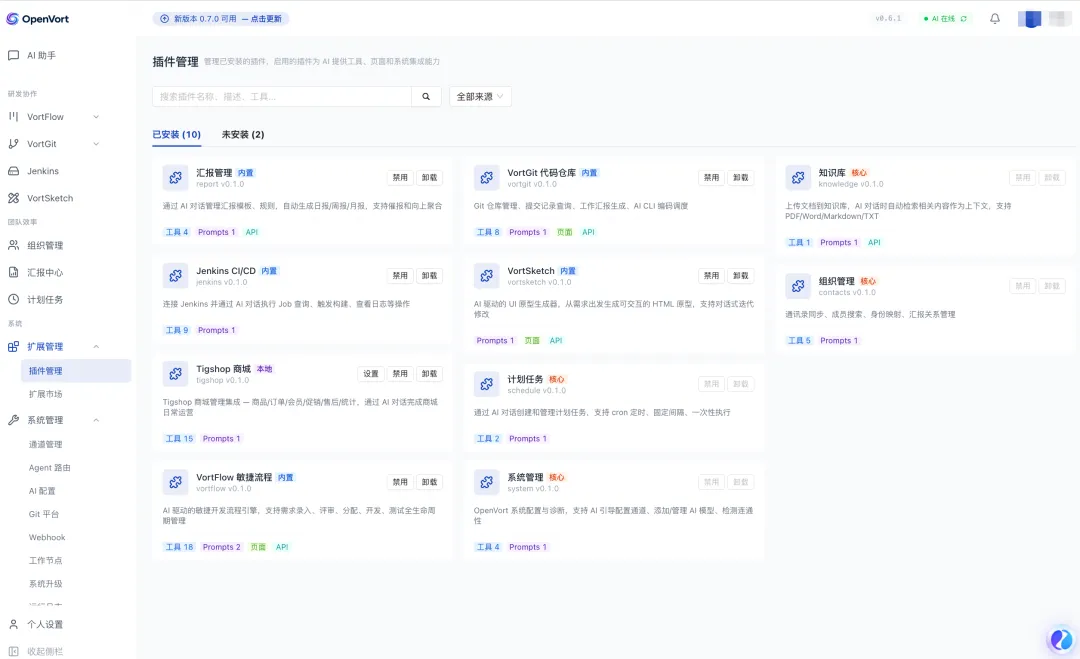
Task: Click the 知识库 plugin puzzle icon
Action: click(x=798, y=178)
